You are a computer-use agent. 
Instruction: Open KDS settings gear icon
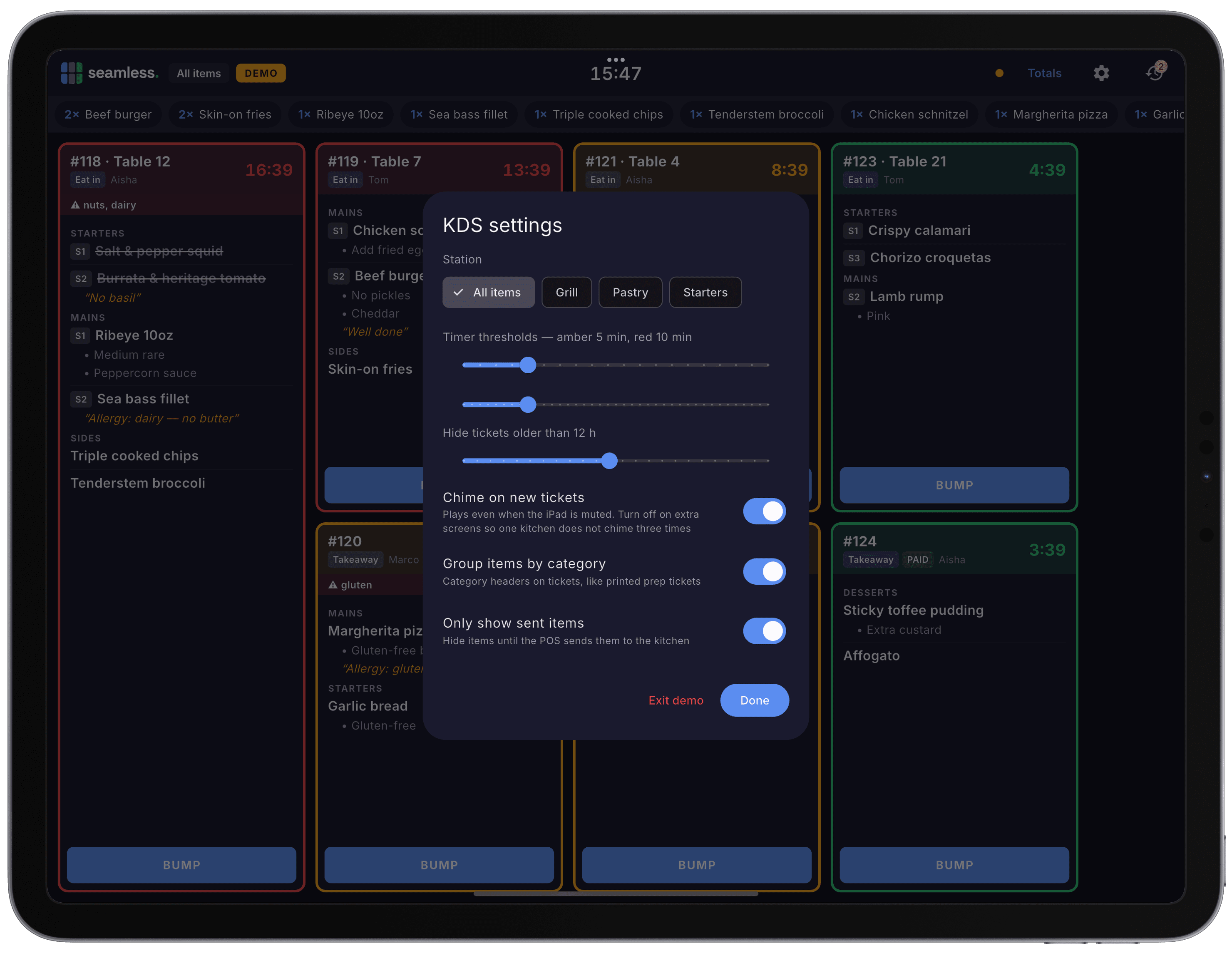tap(1100, 73)
